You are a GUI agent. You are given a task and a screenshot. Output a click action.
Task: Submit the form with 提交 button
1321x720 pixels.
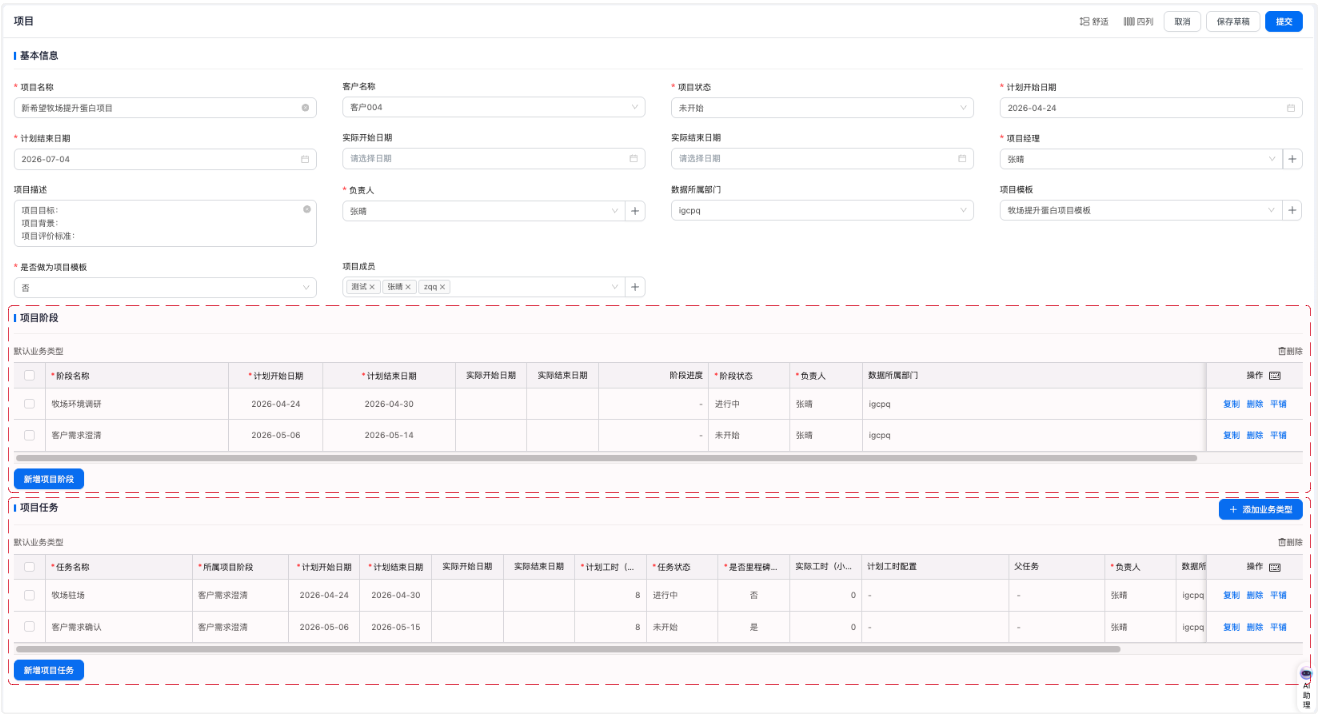[x=1284, y=21]
